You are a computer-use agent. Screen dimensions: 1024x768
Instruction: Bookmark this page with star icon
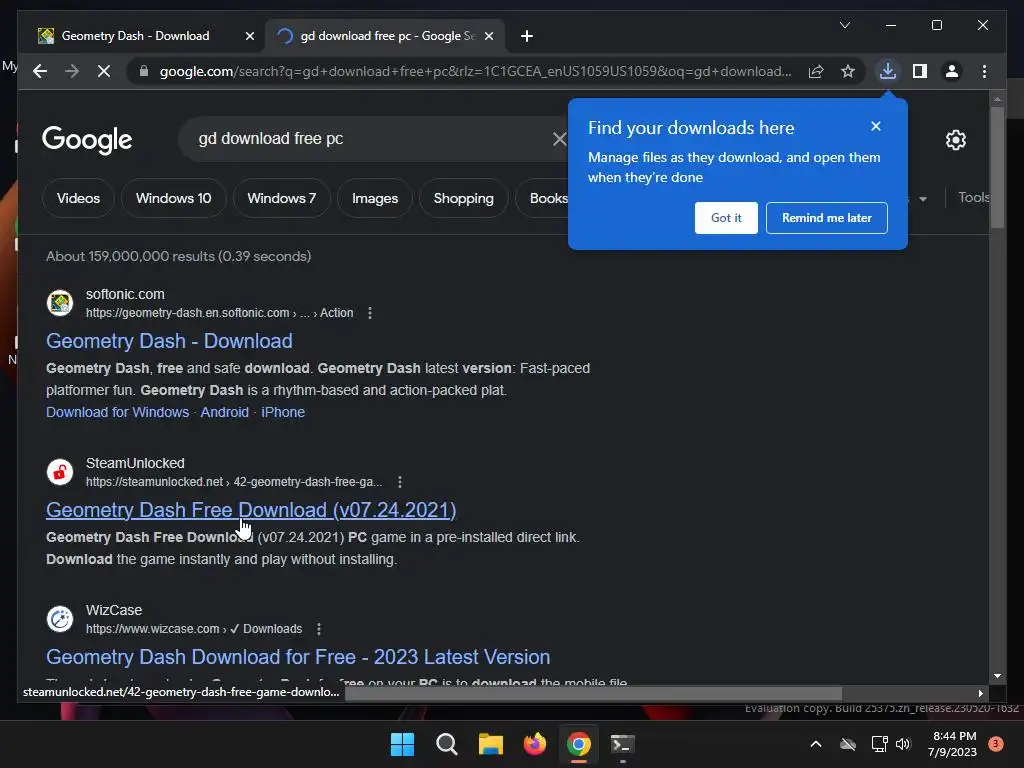coord(848,71)
